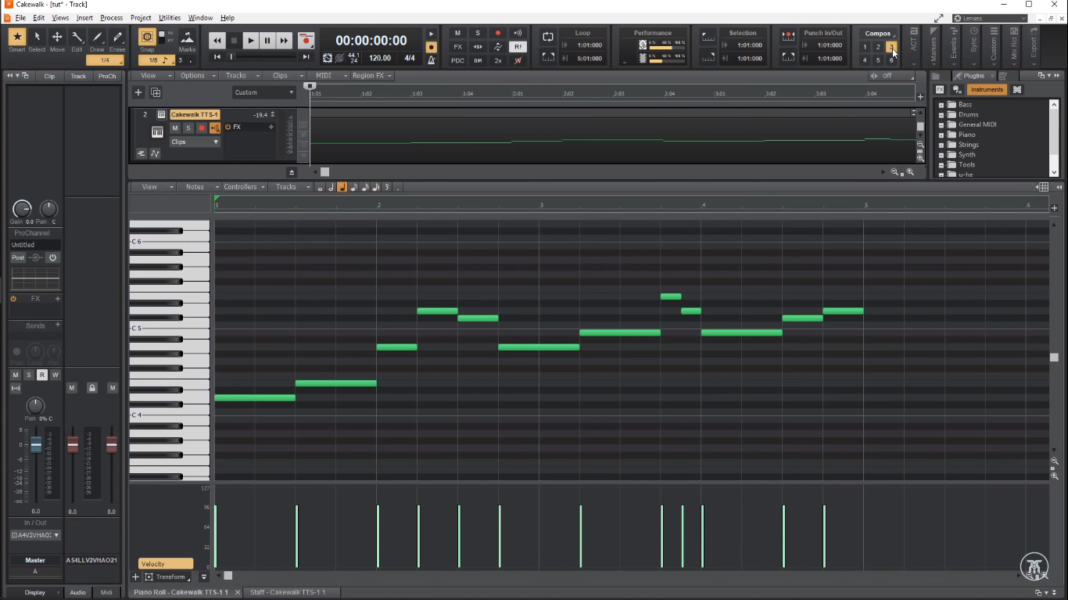Mute the Cakewalk TTS-1 track
Viewport: 1068px width, 600px height.
pos(175,128)
